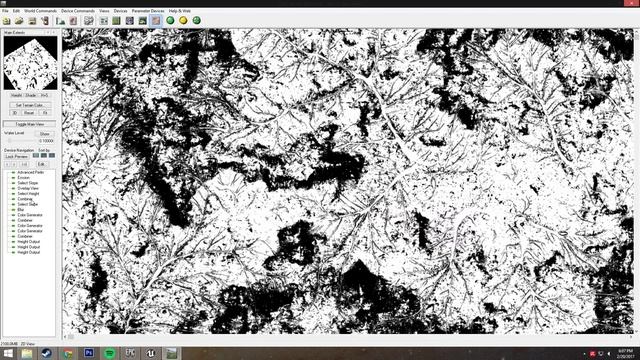Open the File menu
The width and height of the screenshot is (640, 360).
(5, 11)
